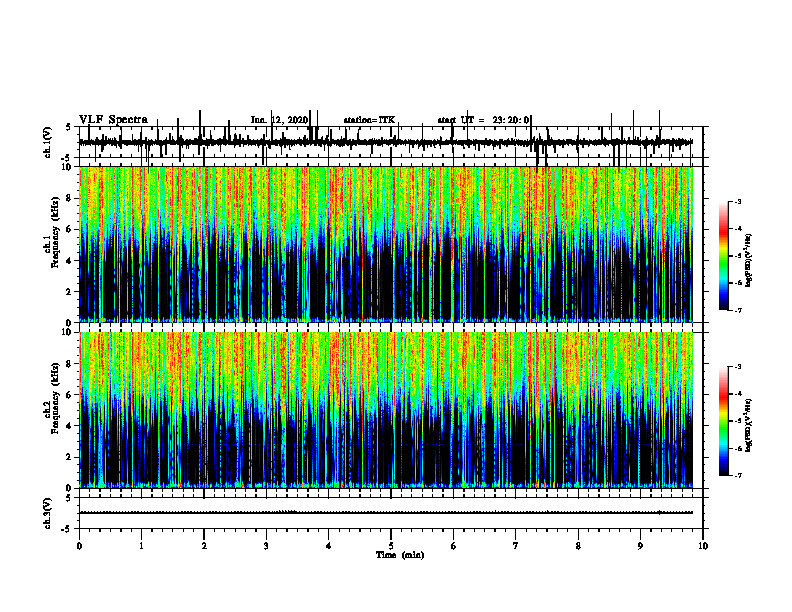Click the ch.1 colorbar log(PSD) label
792x612 pixels.
tap(749, 261)
